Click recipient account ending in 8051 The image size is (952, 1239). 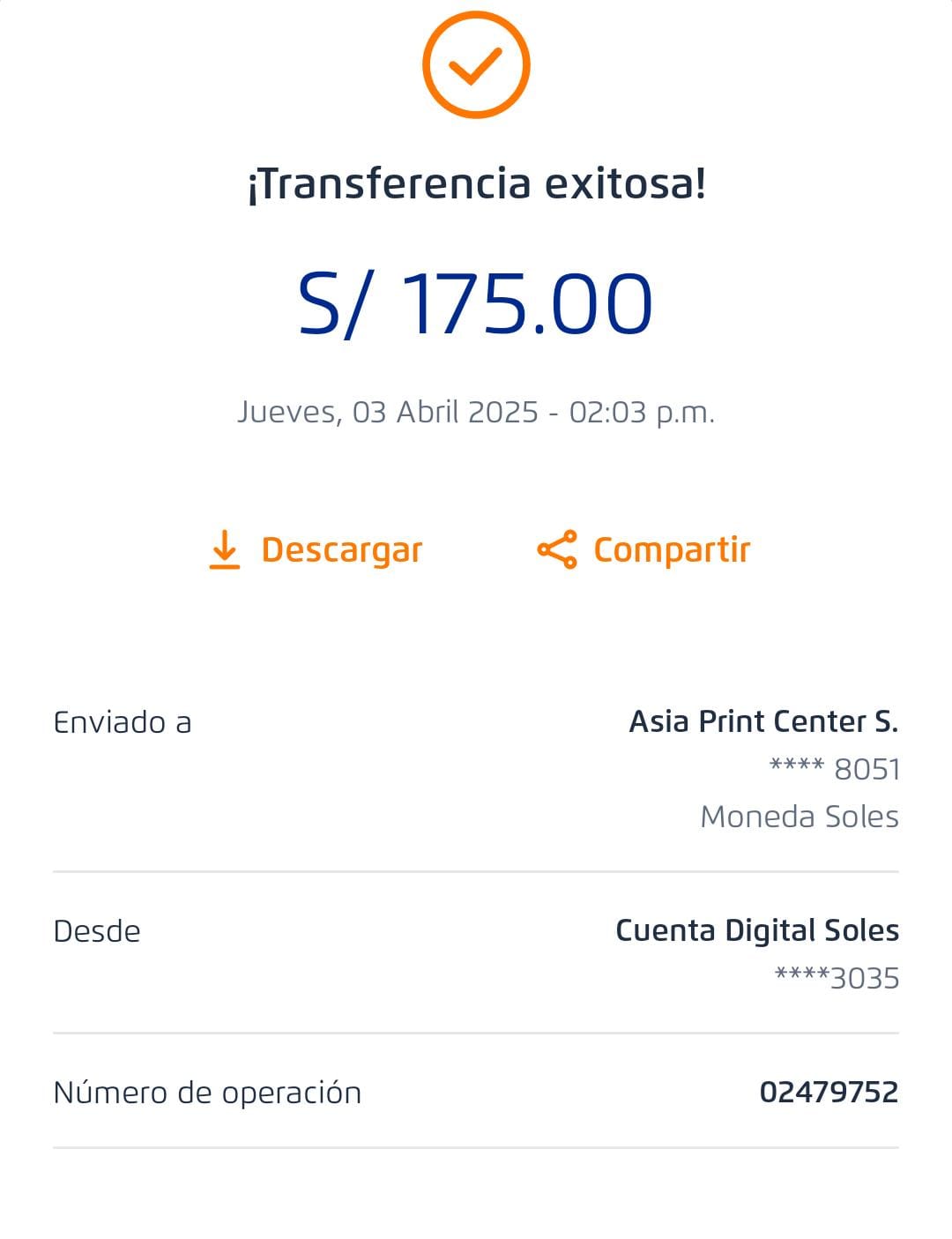835,769
